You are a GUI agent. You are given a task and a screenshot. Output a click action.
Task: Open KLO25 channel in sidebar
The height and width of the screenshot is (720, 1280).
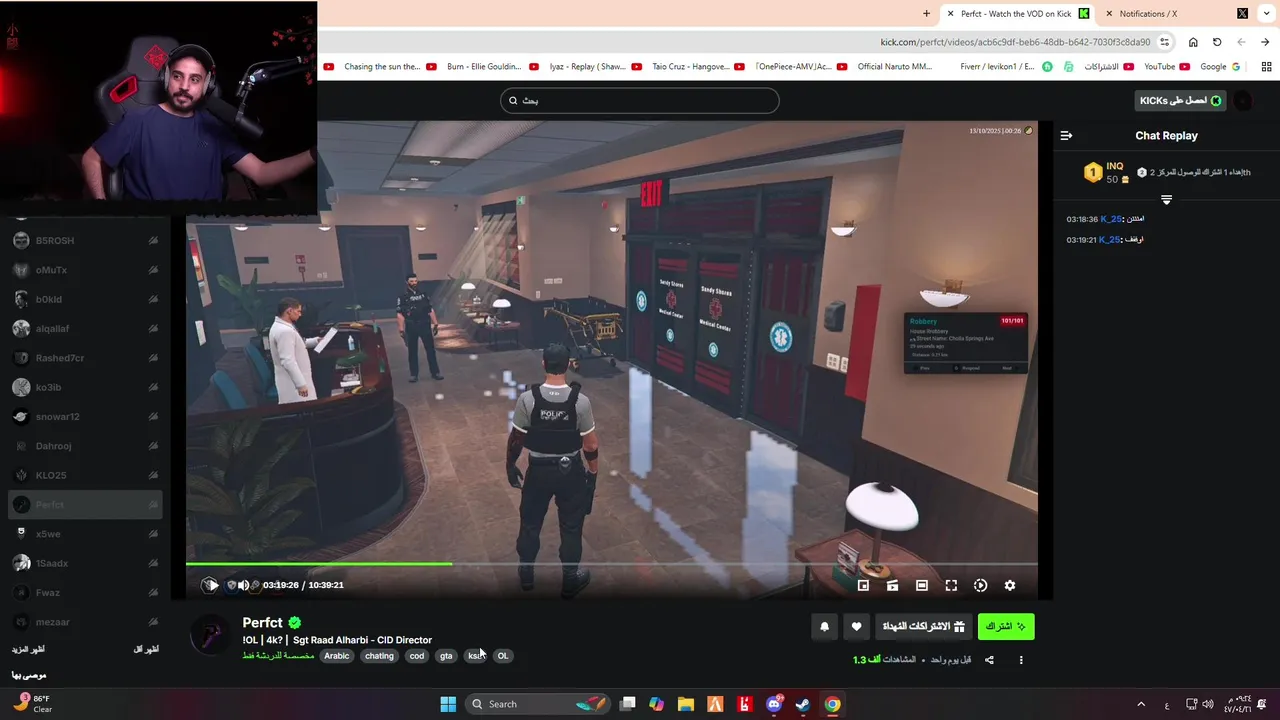coord(85,475)
